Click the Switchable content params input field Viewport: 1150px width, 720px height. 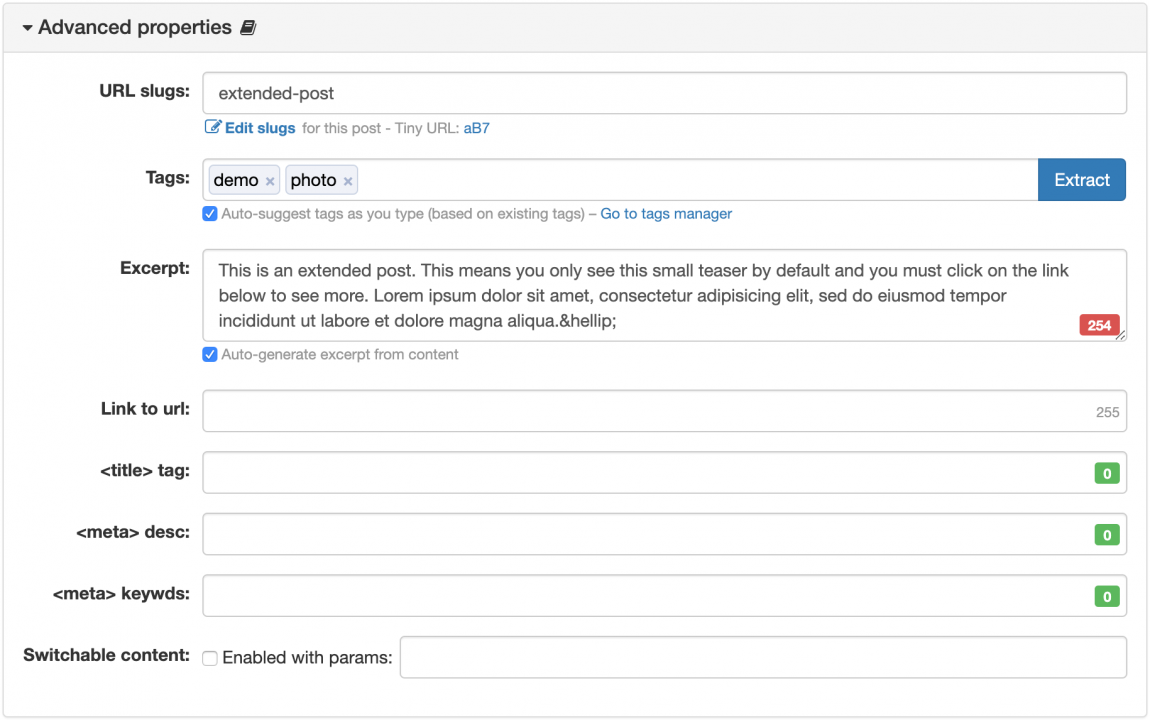(763, 657)
